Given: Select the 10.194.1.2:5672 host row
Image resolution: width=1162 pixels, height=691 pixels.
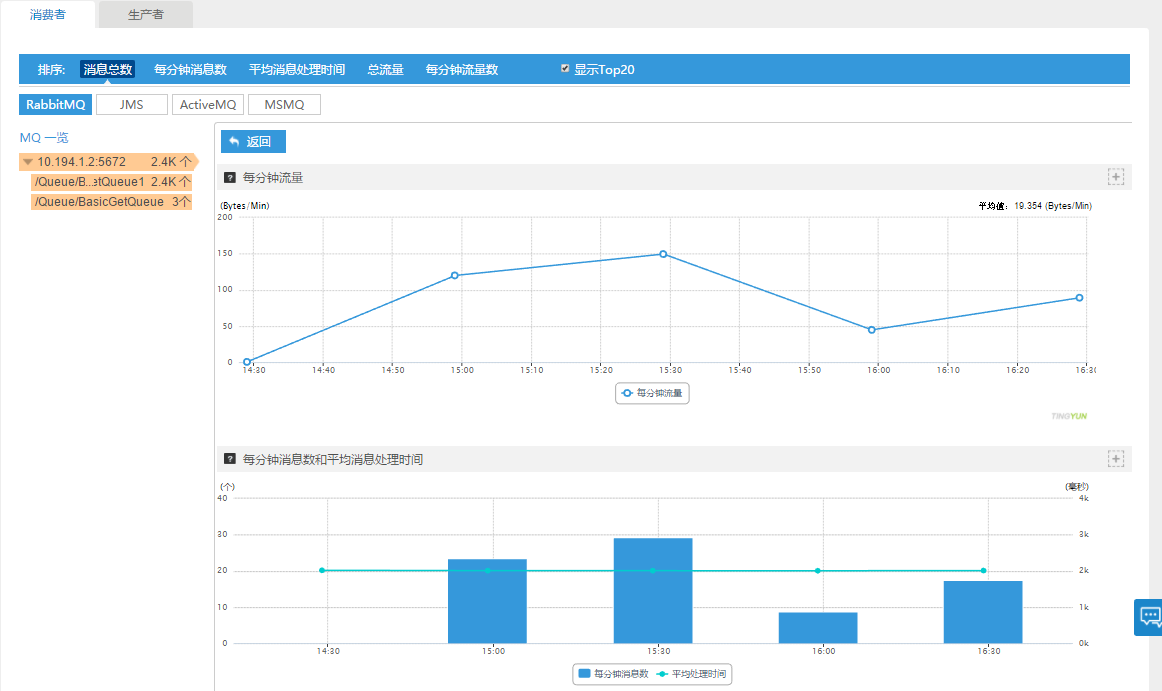Looking at the screenshot, I should pos(108,162).
